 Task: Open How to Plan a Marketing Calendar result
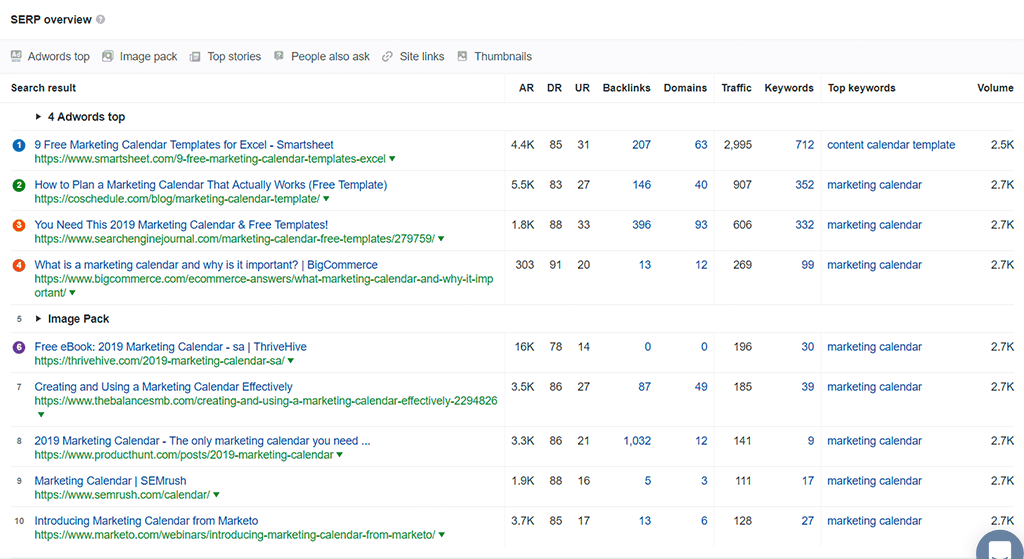coord(211,185)
